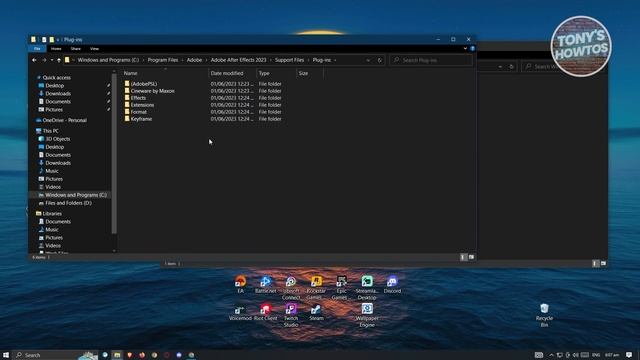Click the Search Plug-ins field
This screenshot has width=640, height=360.
point(431,60)
